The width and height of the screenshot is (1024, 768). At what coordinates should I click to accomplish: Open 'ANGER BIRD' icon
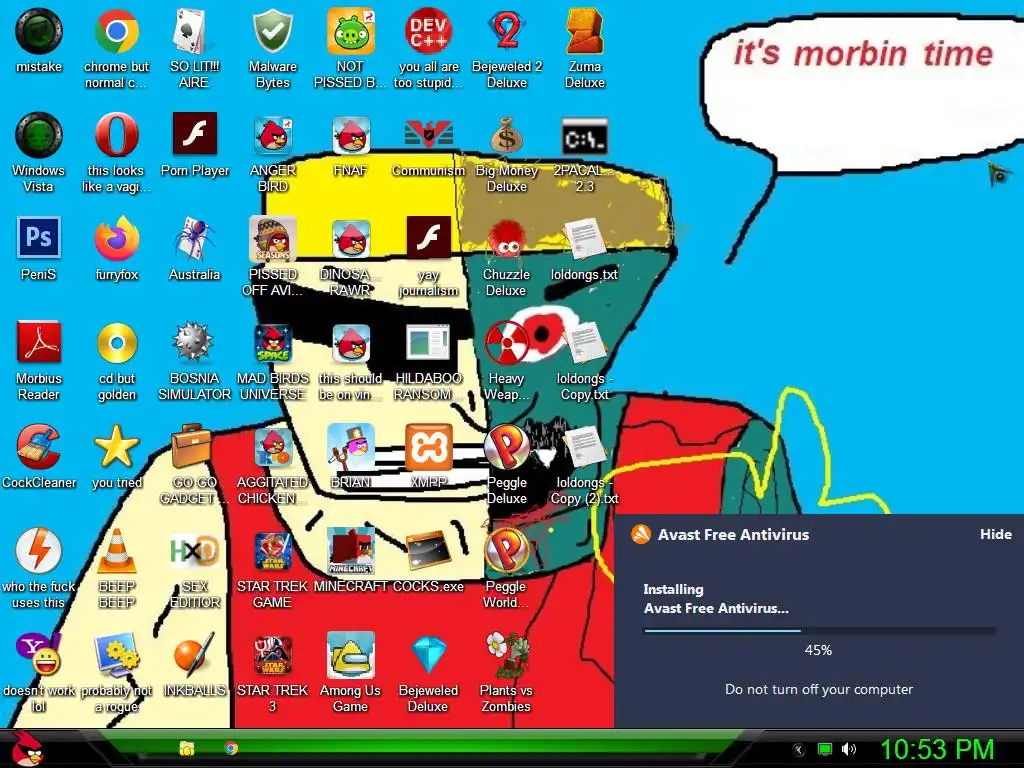(272, 135)
